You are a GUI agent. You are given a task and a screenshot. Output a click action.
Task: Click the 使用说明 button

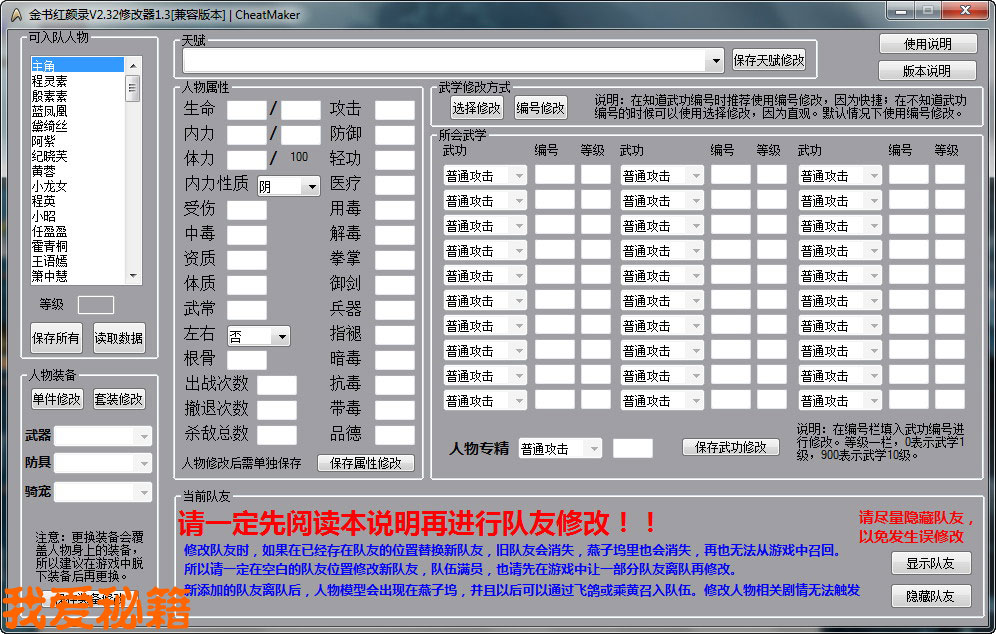[x=927, y=44]
